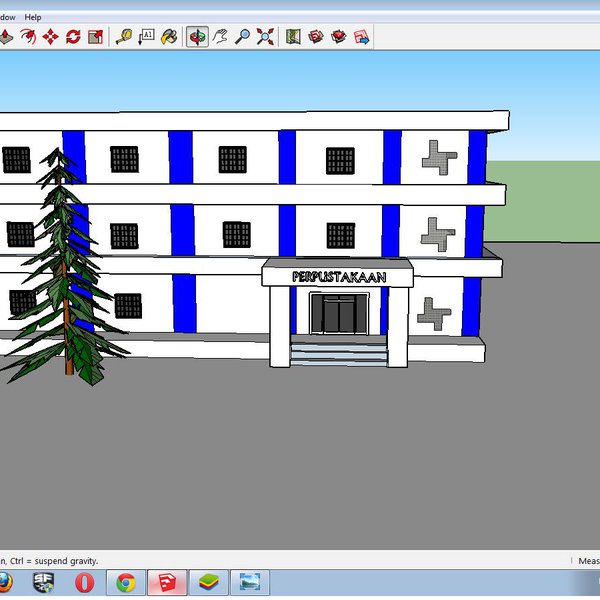Select the Zoom magnifier tool
Image resolution: width=600 pixels, height=600 pixels.
point(242,37)
